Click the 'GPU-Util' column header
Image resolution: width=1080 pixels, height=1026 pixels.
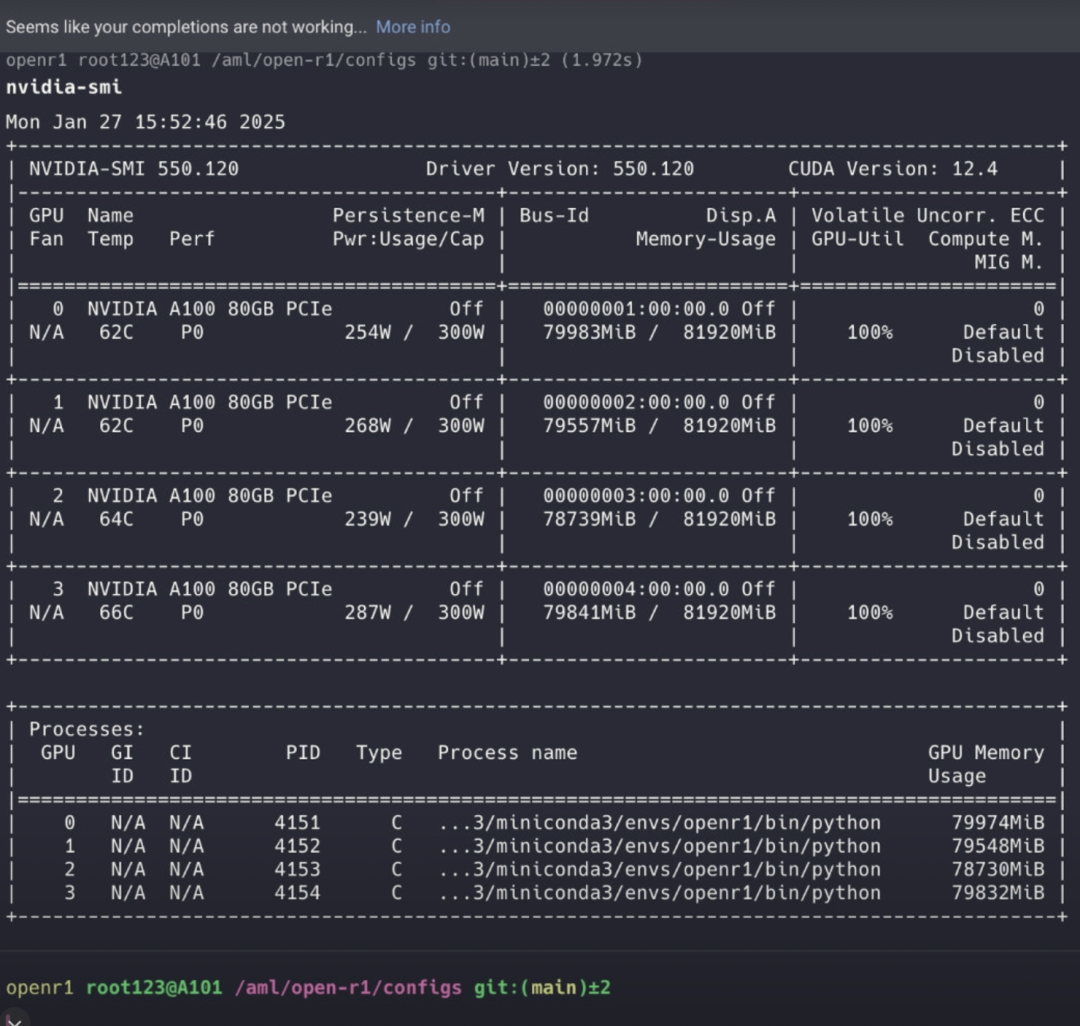[x=858, y=239]
